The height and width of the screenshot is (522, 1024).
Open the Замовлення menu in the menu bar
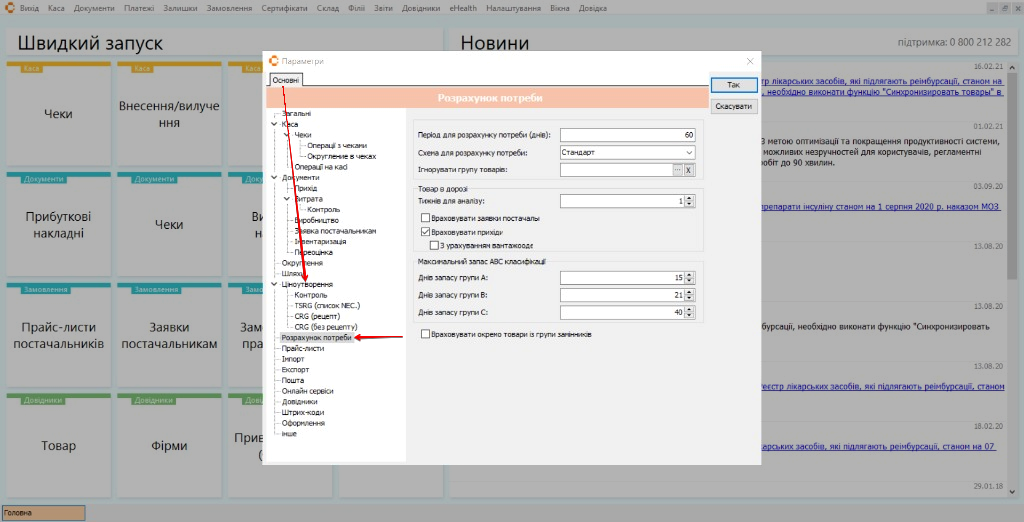click(x=229, y=8)
